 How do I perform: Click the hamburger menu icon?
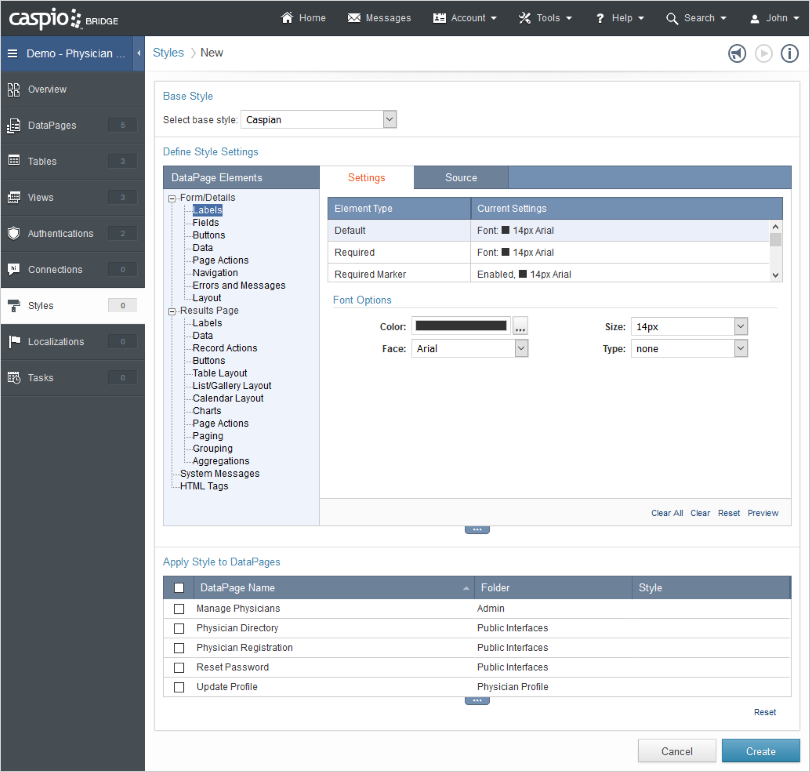point(13,53)
